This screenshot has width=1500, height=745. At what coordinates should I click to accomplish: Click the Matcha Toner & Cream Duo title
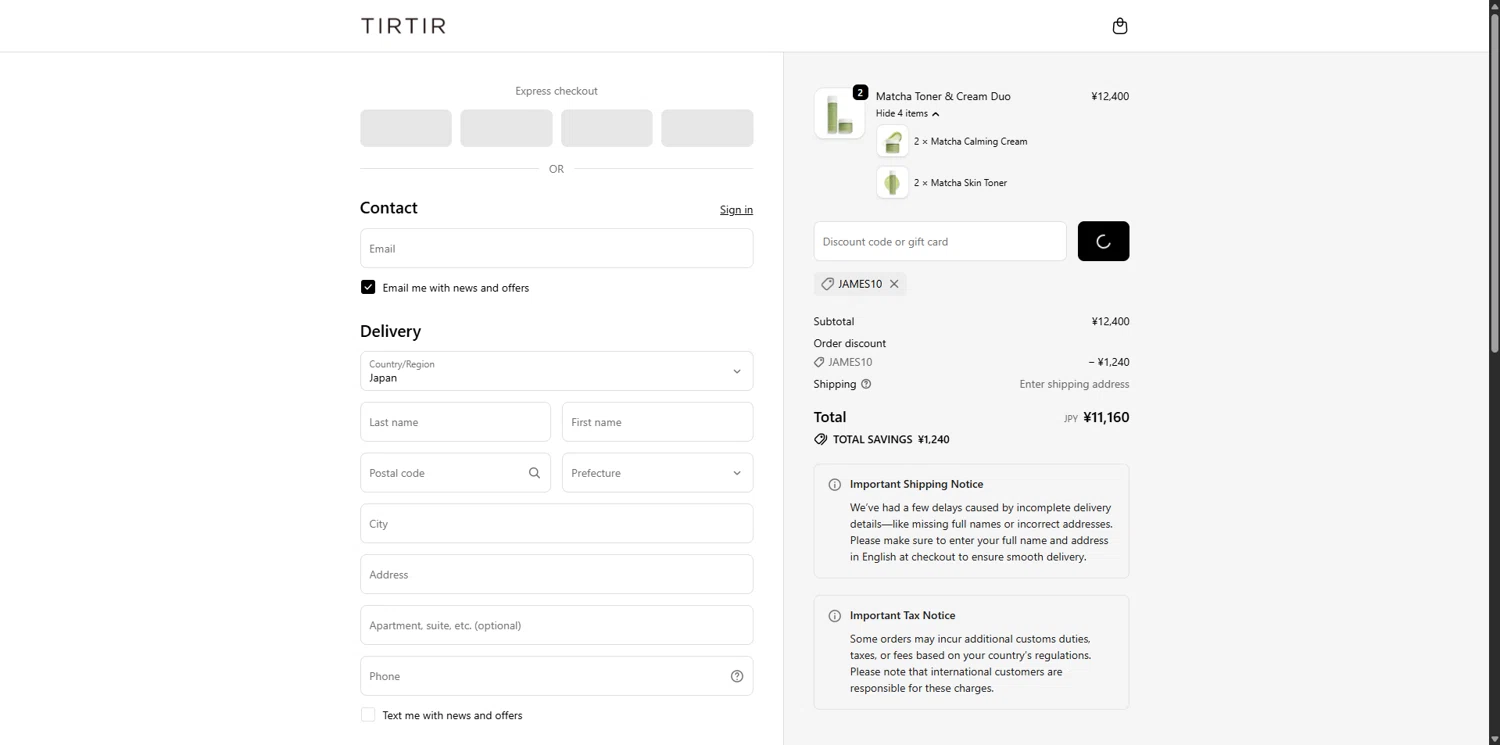pos(943,96)
